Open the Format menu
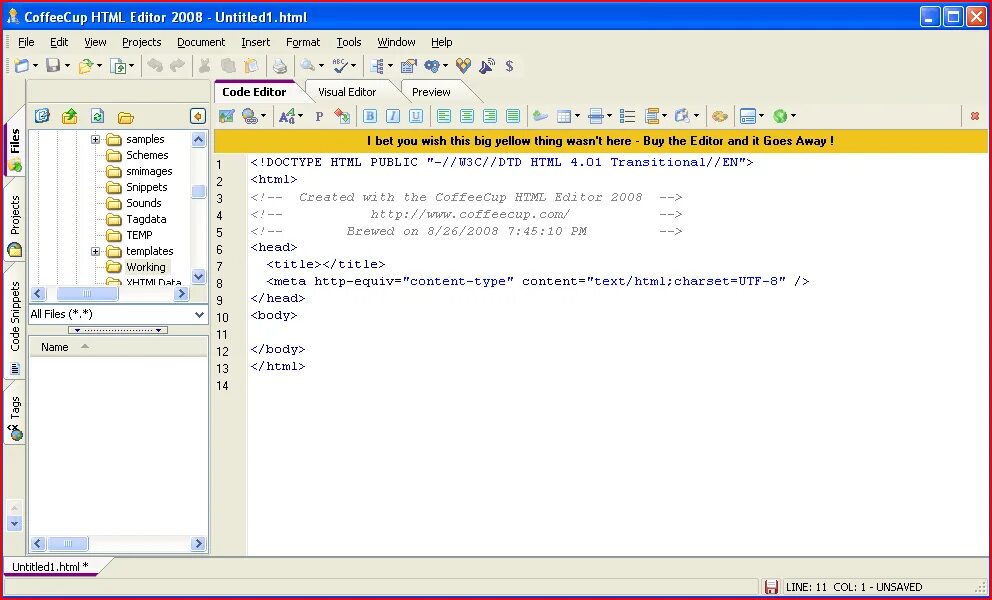 pyautogui.click(x=303, y=42)
